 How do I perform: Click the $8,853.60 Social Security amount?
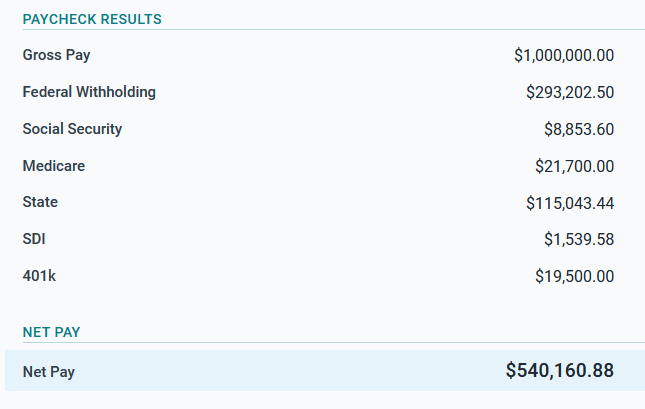tap(579, 129)
